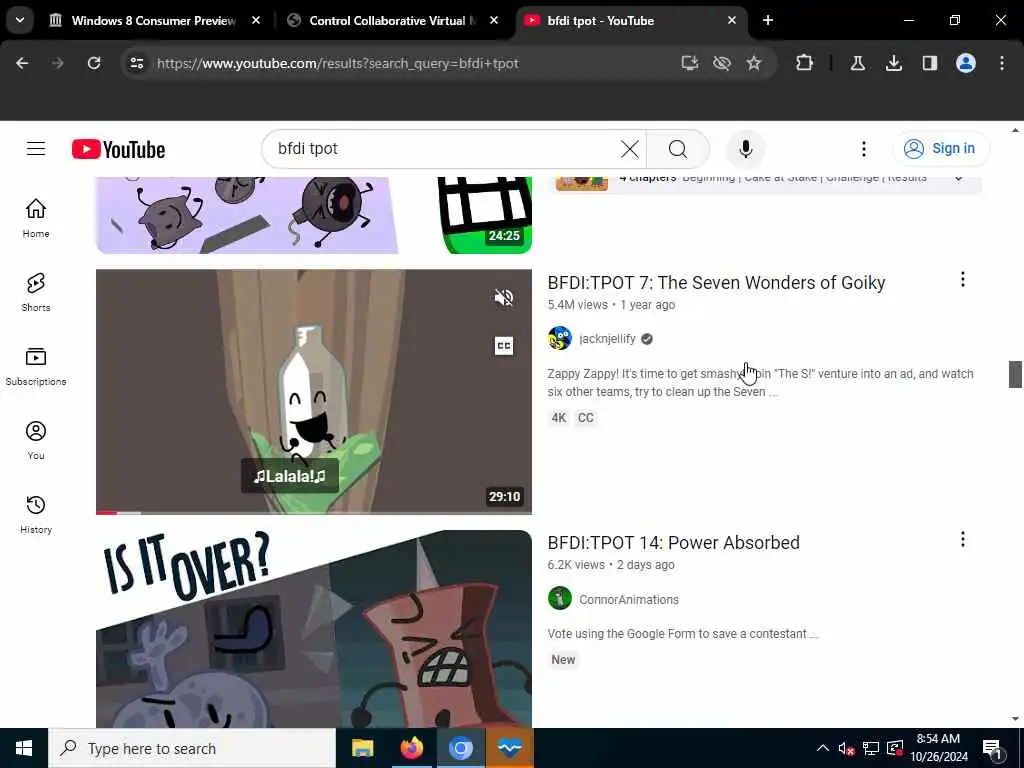Click the page vertical scrollbar thumb
Viewport: 1024px width, 768px height.
(1015, 374)
